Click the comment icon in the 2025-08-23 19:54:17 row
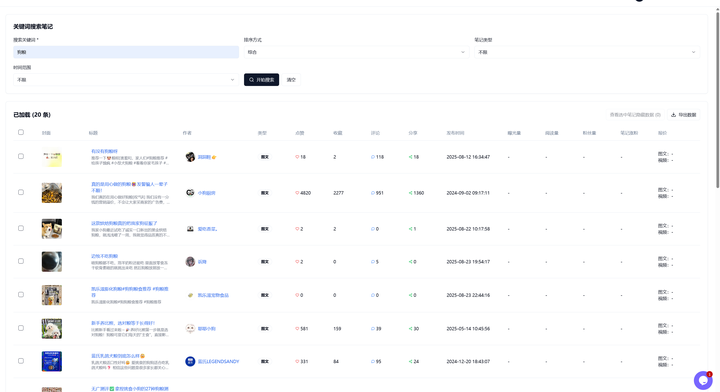The width and height of the screenshot is (720, 392). (373, 262)
